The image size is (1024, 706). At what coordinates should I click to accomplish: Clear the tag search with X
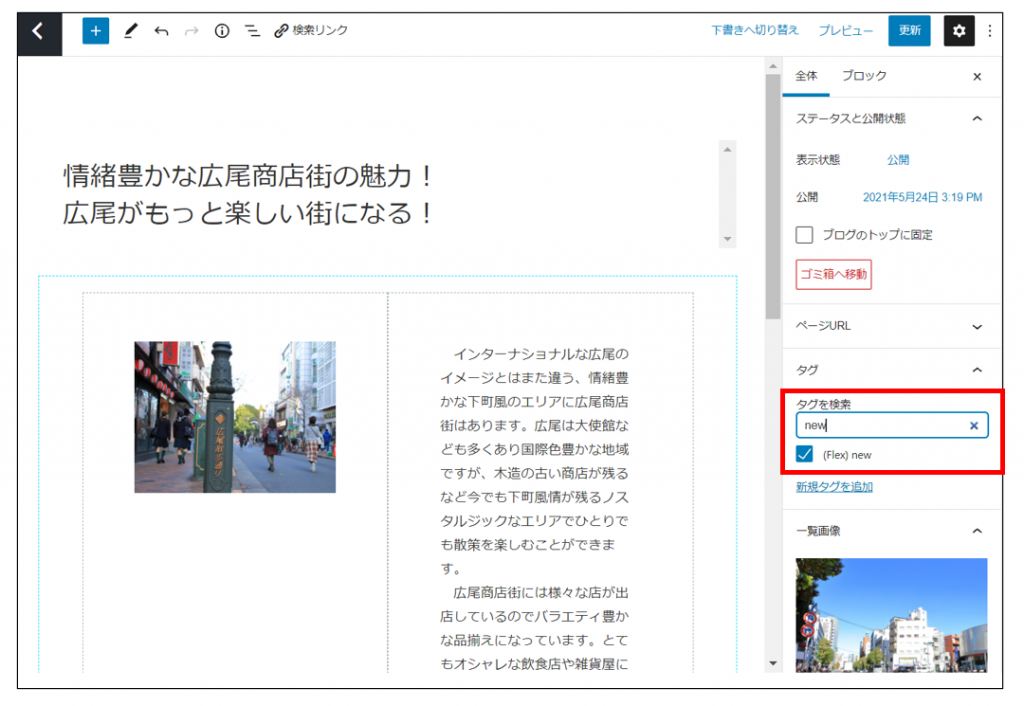(x=974, y=425)
